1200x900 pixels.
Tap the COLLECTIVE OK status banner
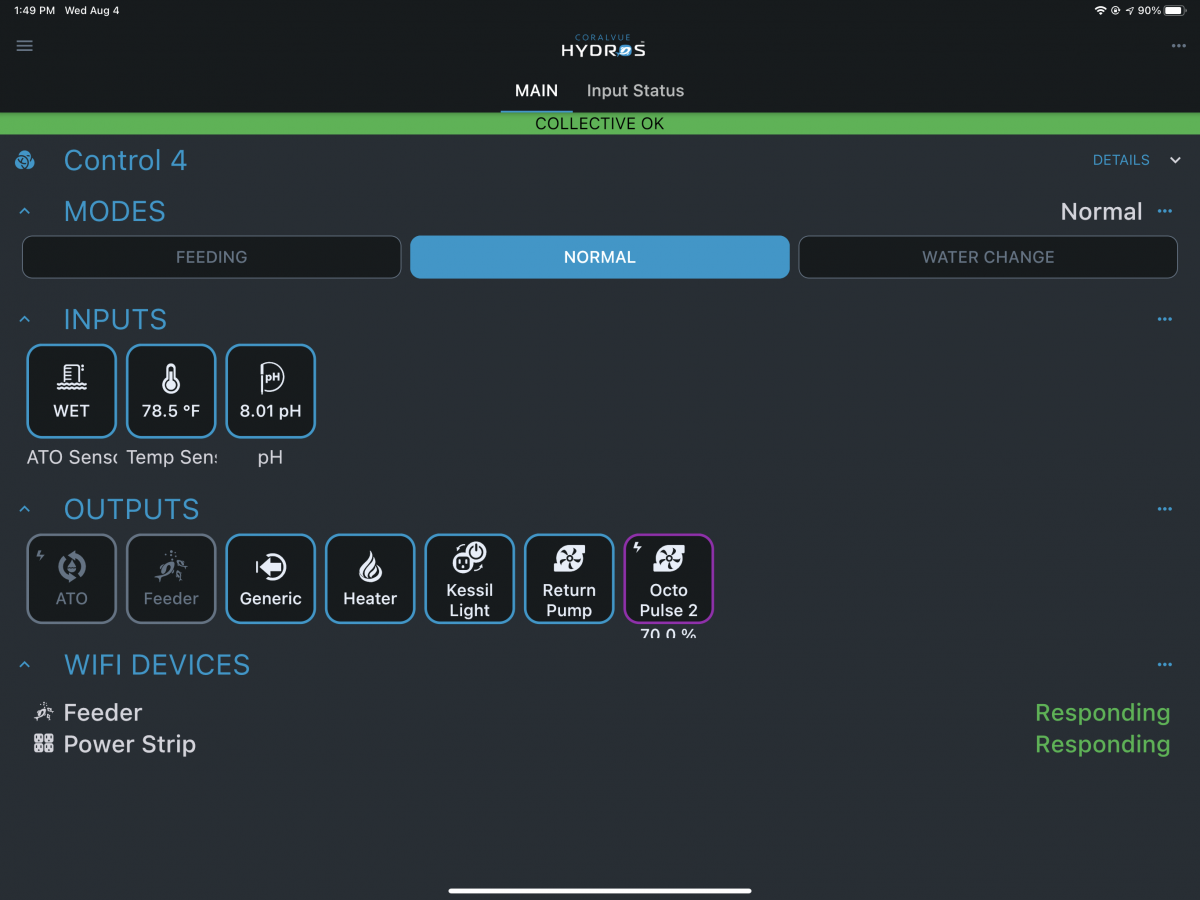point(600,124)
